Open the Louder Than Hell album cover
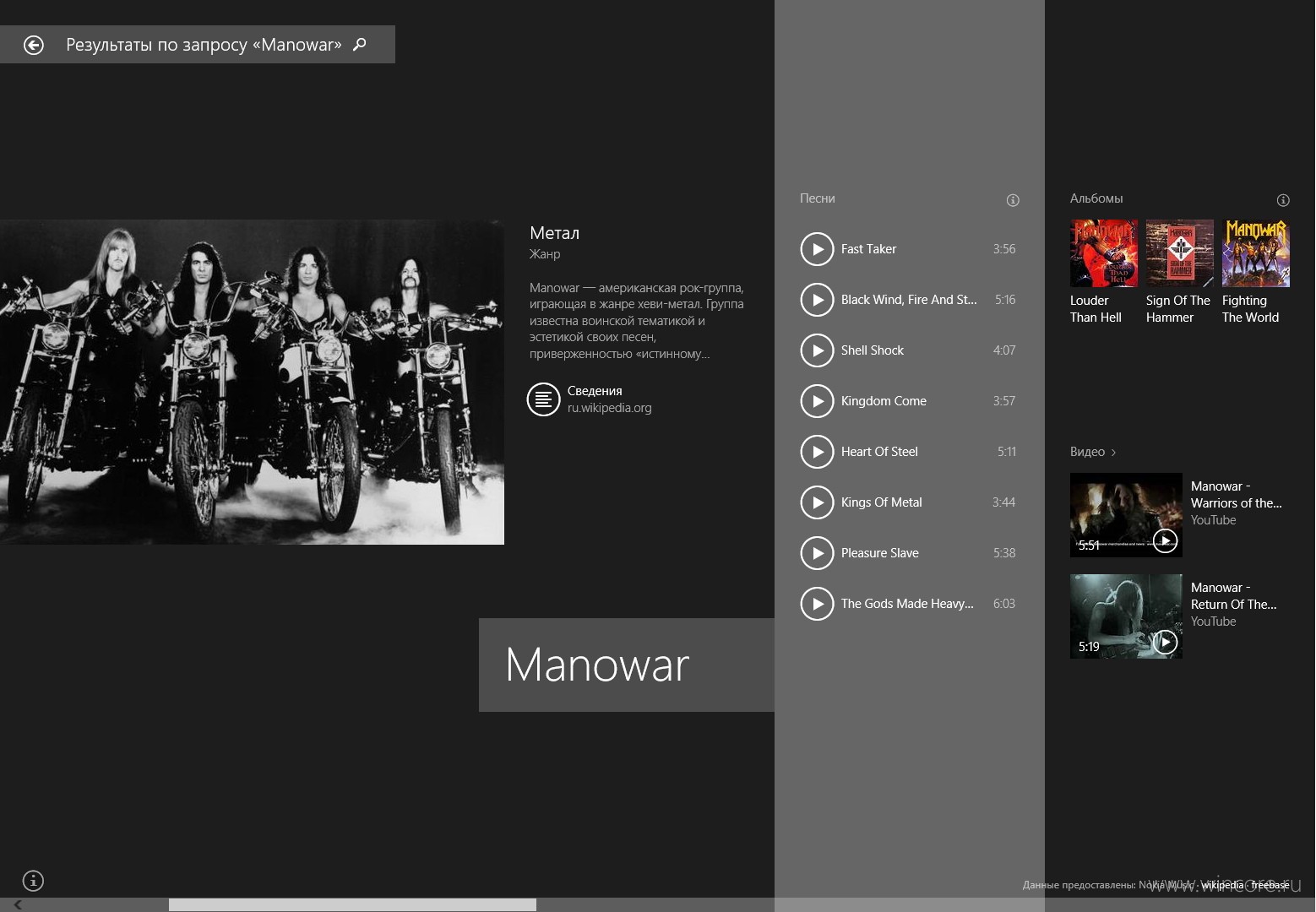Viewport: 1316px width, 912px height. (1104, 253)
